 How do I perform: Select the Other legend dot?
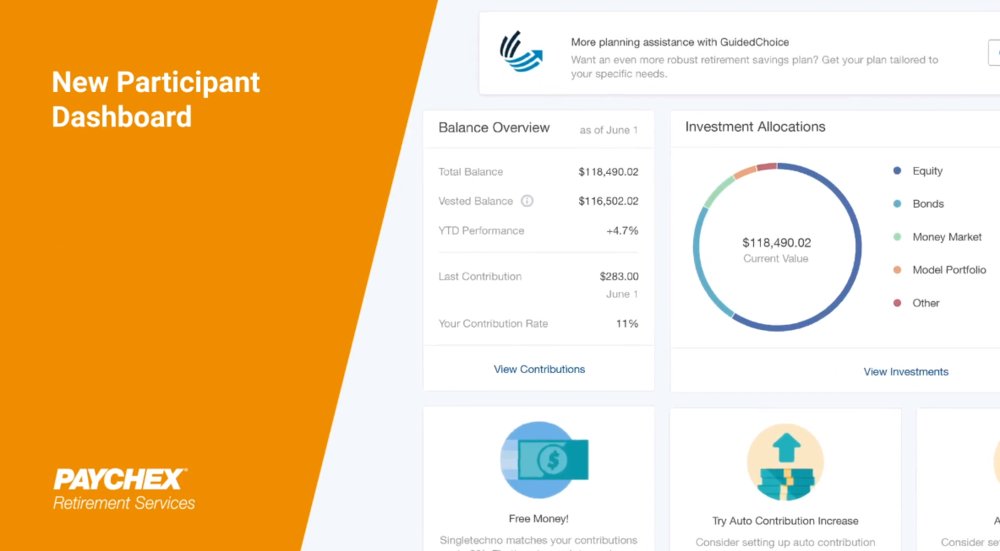coord(897,303)
